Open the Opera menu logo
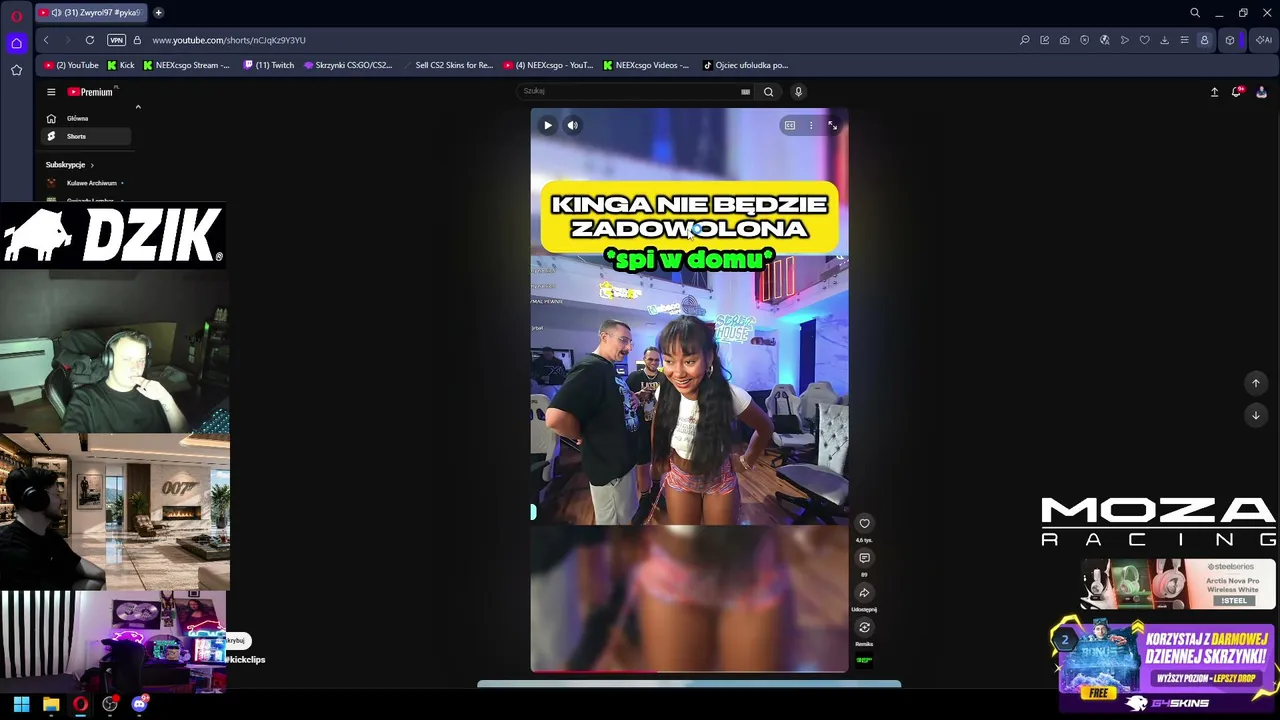 16,15
